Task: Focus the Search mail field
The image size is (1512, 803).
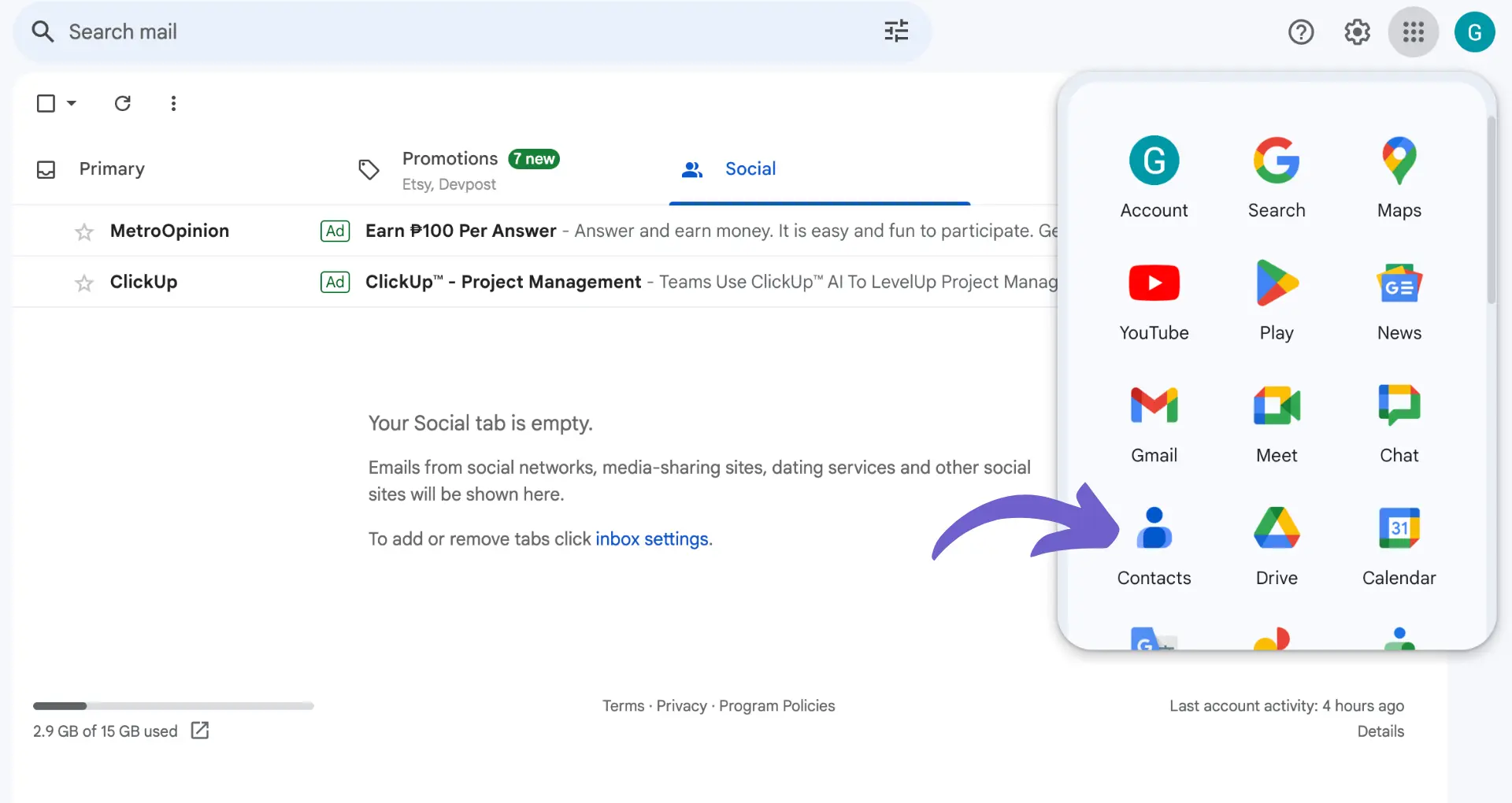Action: coord(472,31)
